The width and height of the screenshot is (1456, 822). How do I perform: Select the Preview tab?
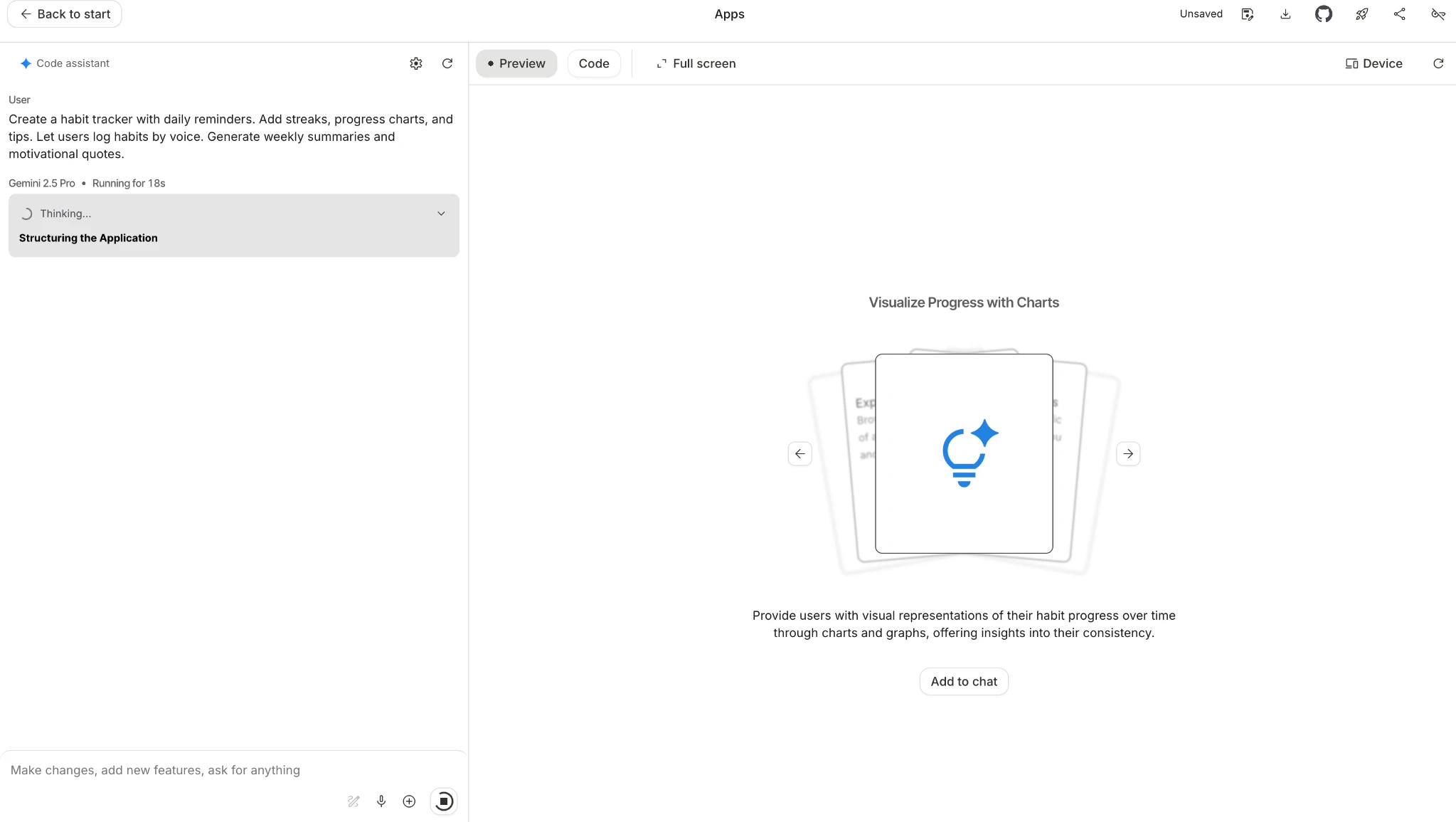[516, 63]
